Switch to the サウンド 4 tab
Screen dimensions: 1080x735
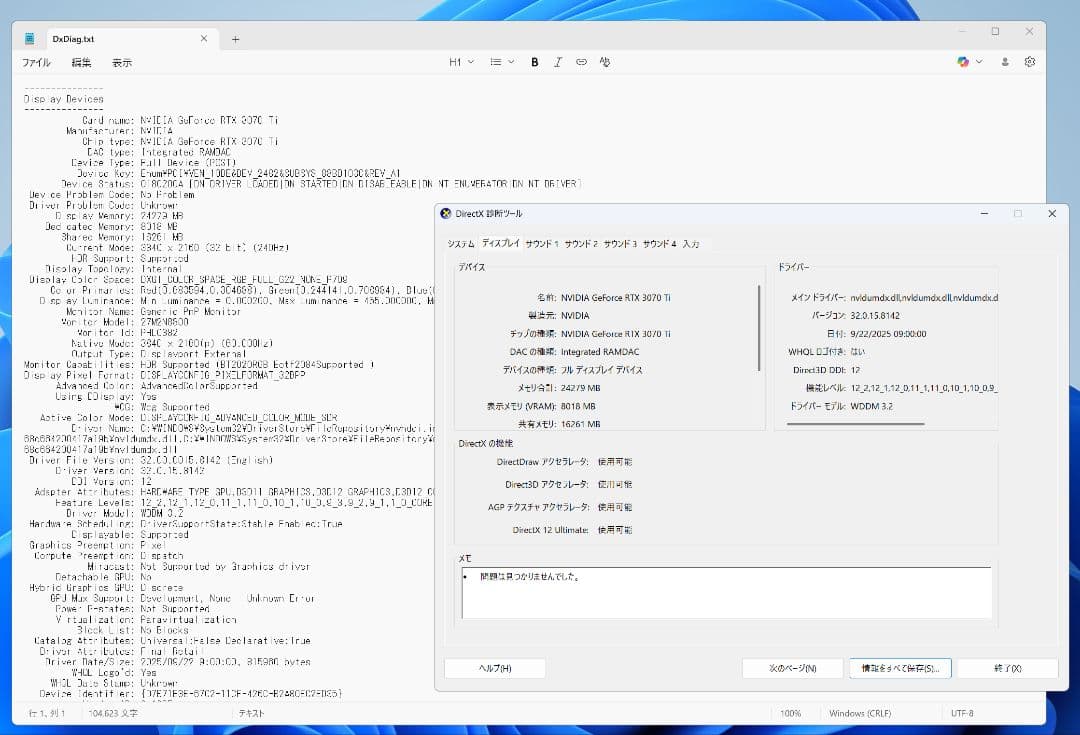(660, 244)
